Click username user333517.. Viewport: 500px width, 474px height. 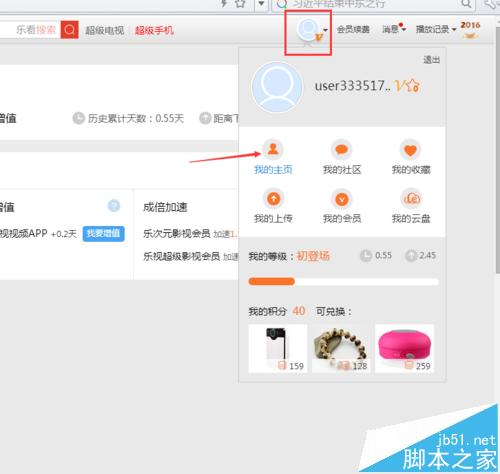pos(353,86)
